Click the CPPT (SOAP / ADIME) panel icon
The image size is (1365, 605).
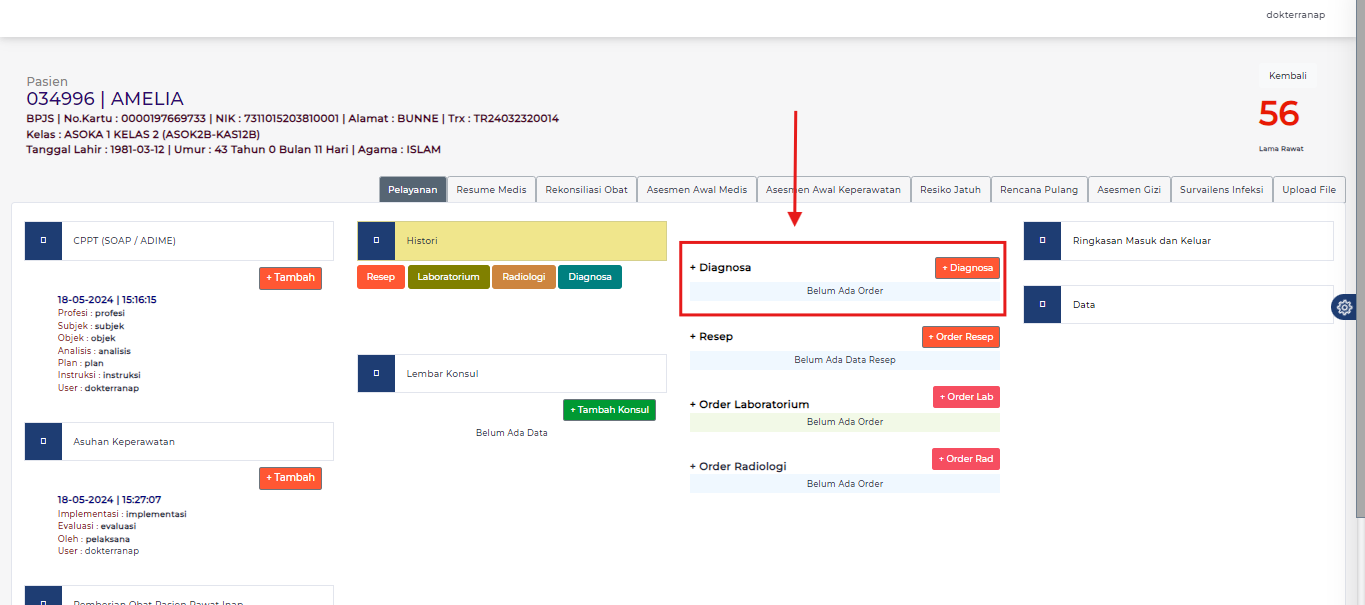[43, 241]
